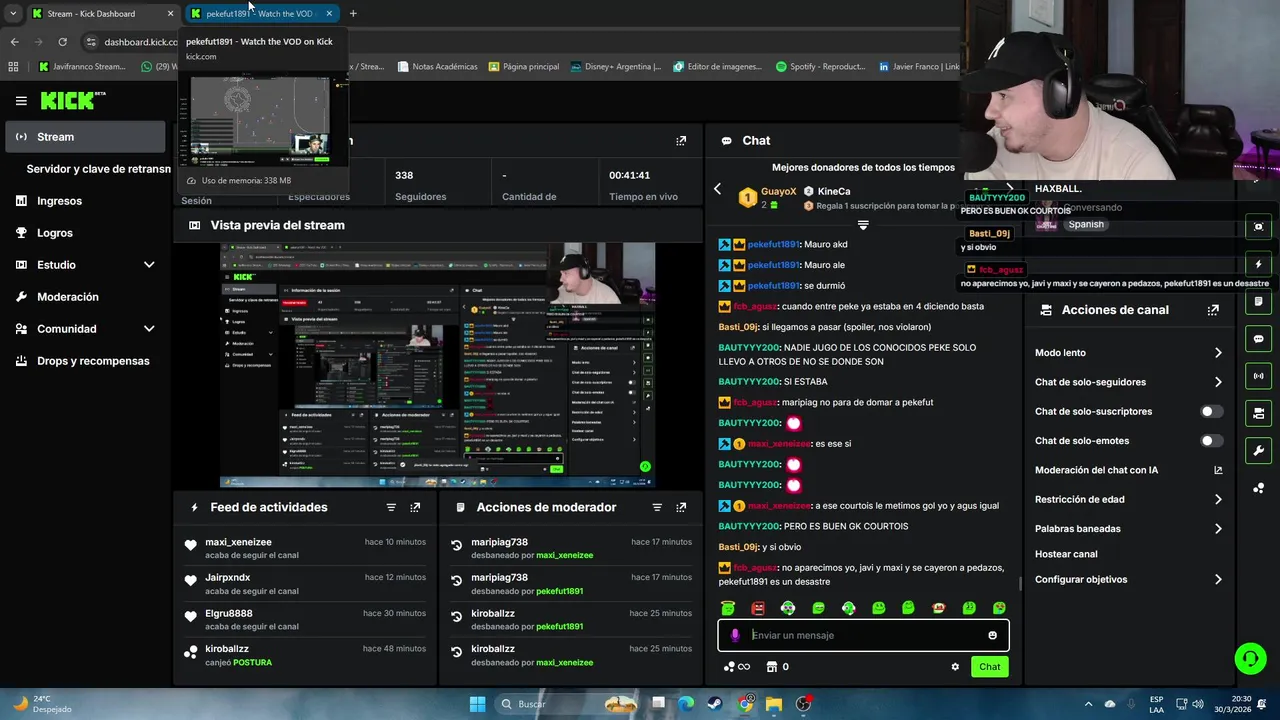This screenshot has height=720, width=1280.
Task: Send message with green Chat button
Action: pyautogui.click(x=989, y=667)
